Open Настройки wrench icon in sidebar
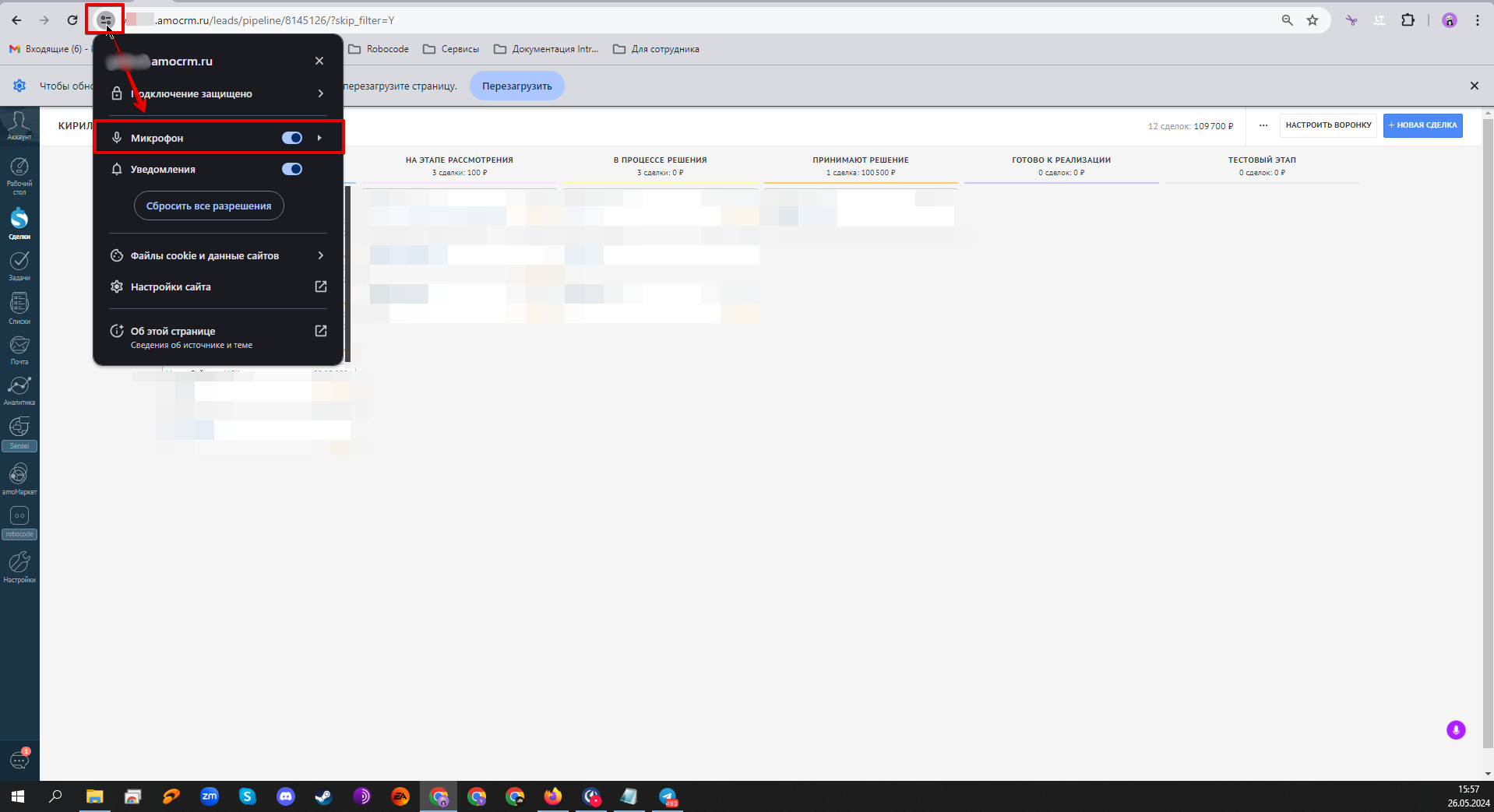 pos(19,567)
